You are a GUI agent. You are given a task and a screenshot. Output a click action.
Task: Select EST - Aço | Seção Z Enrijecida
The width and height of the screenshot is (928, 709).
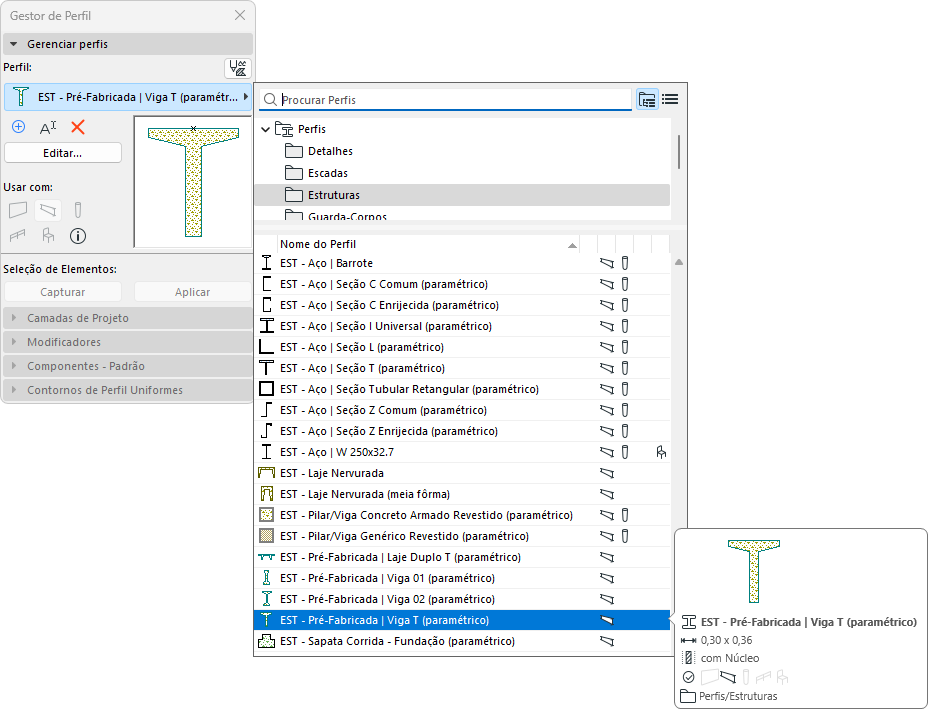462,431
